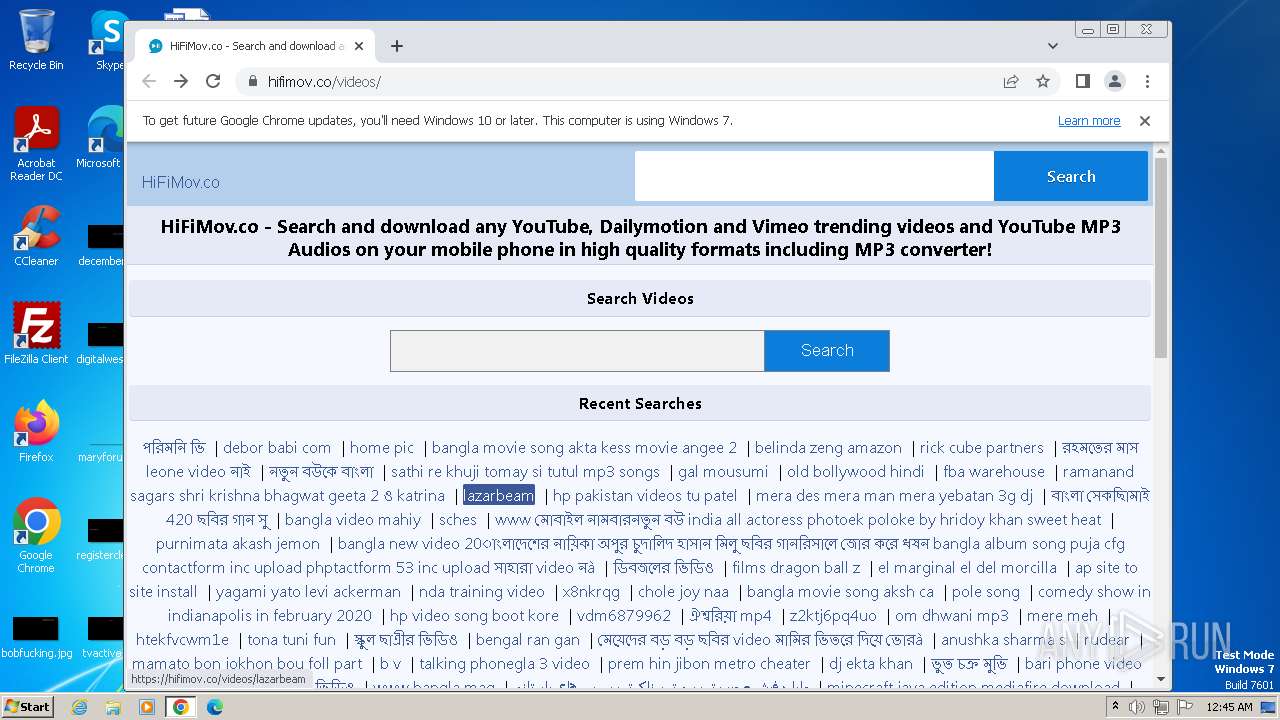Click the HiFiMov.co site logo link
The image size is (1280, 720).
(181, 182)
